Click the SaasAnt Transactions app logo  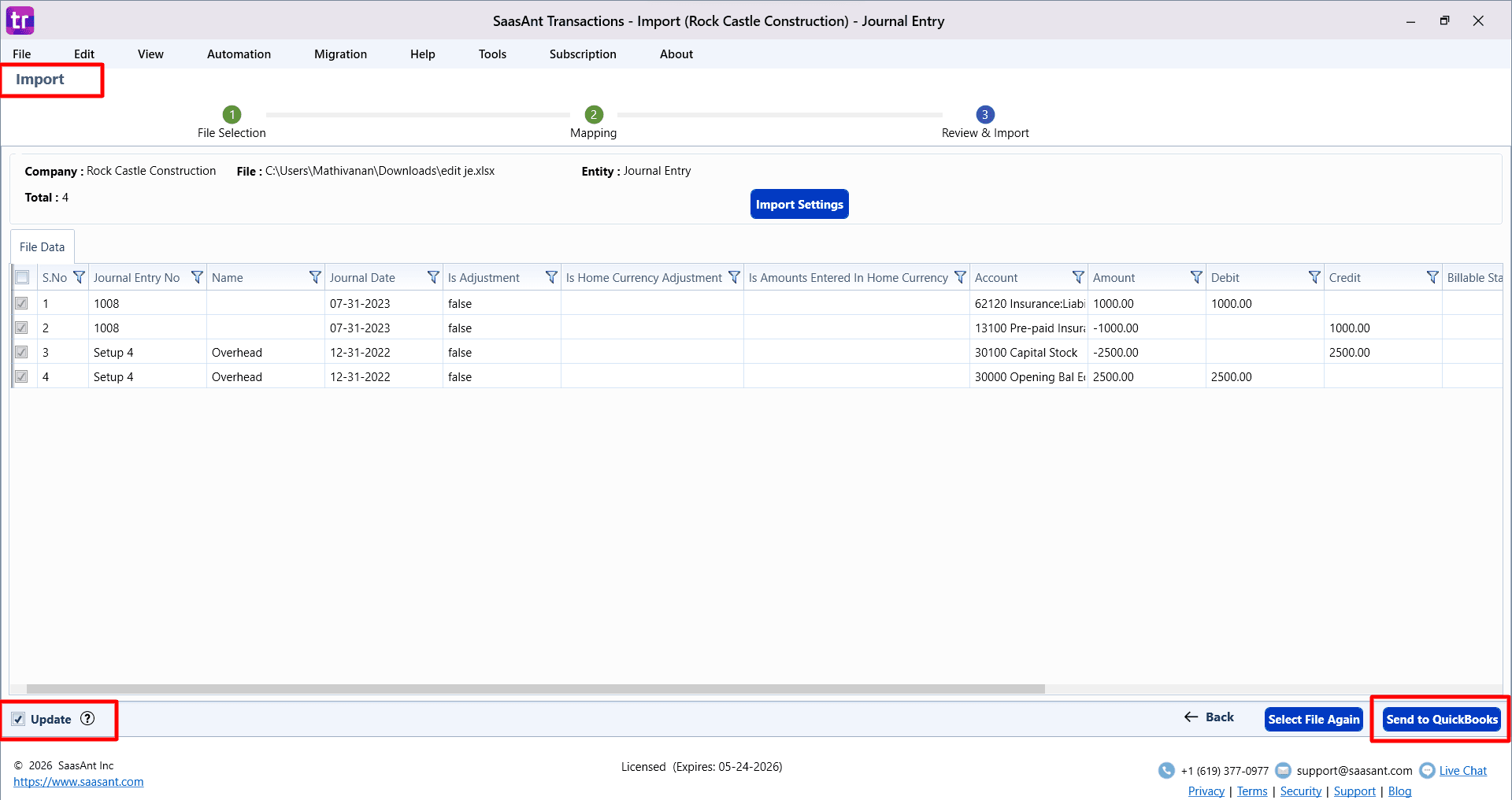[x=20, y=20]
